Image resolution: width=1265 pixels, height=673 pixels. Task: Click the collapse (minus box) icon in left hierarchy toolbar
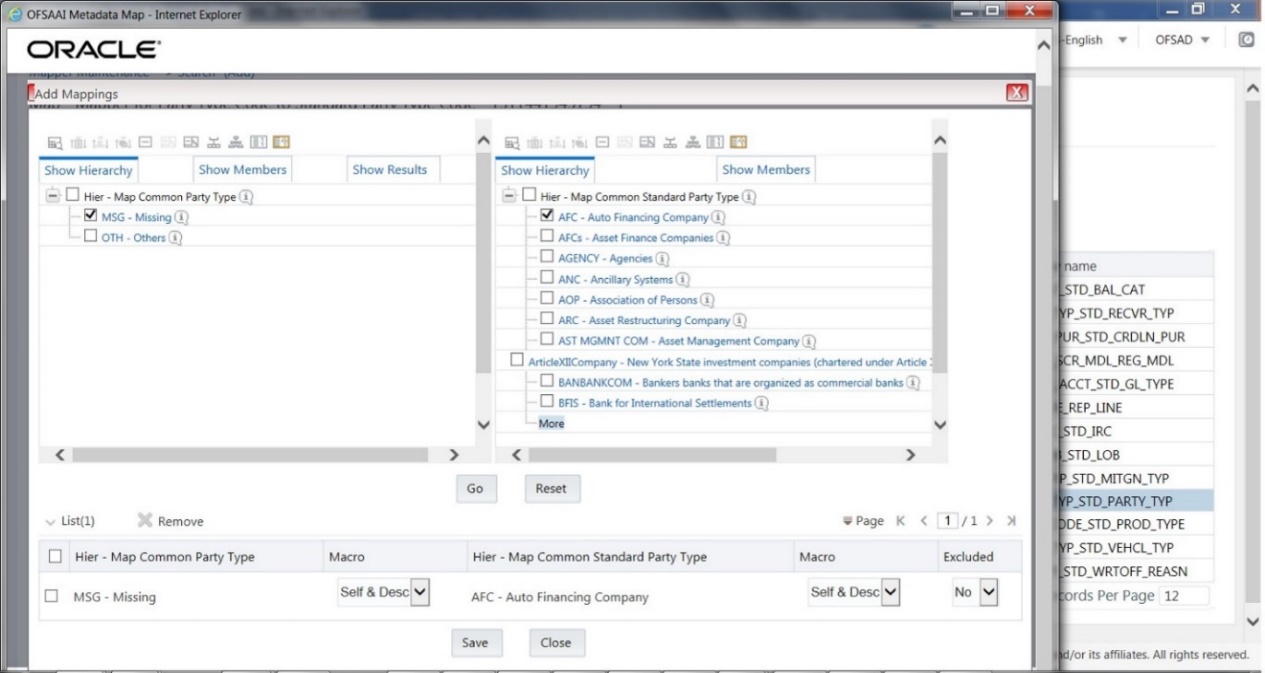pyautogui.click(x=145, y=143)
